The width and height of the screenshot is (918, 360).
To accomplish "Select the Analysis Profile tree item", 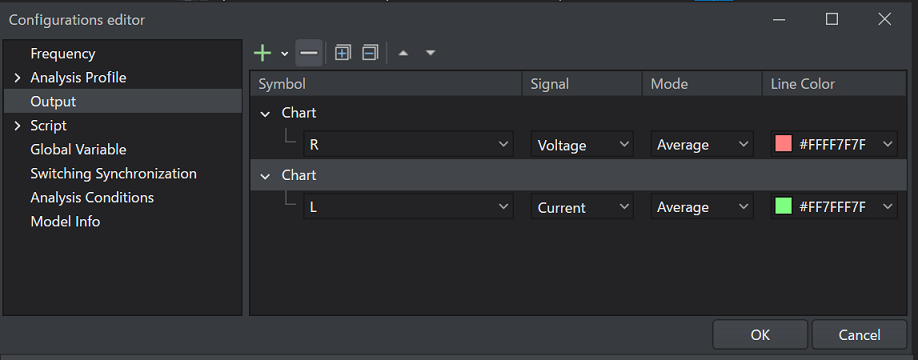I will 78,78.
